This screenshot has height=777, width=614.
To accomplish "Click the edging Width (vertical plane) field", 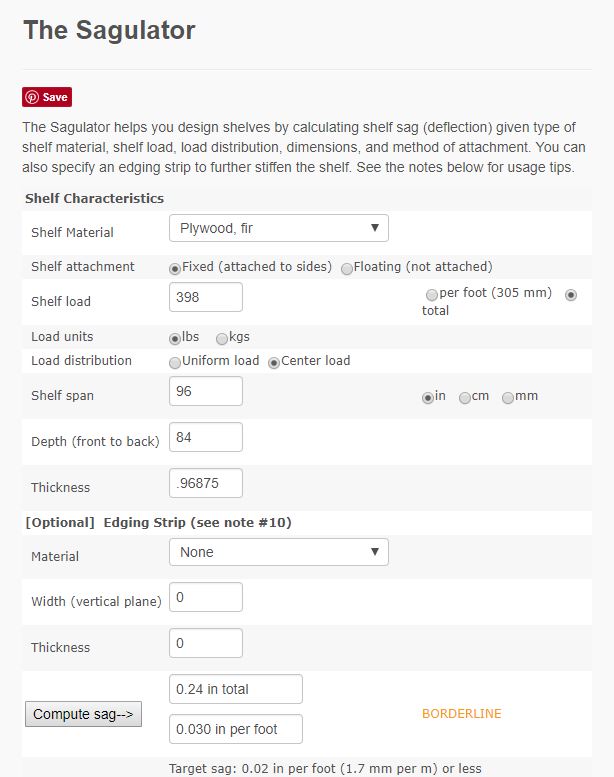I will (x=206, y=597).
